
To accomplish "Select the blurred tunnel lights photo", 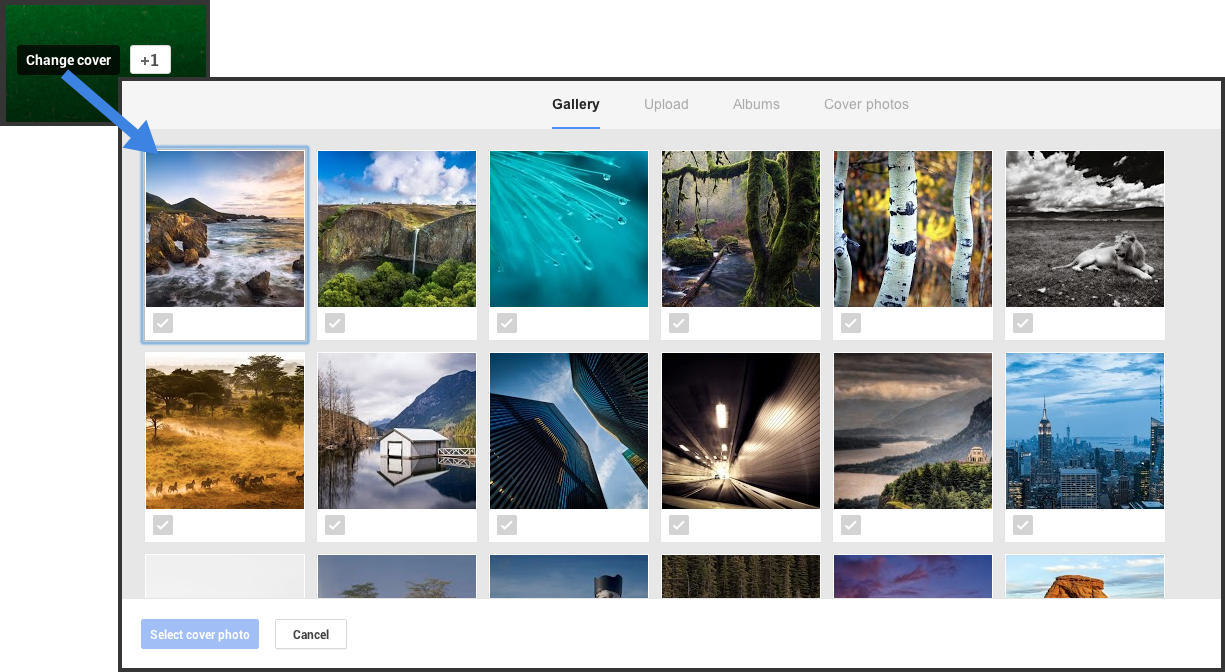I will tap(741, 431).
